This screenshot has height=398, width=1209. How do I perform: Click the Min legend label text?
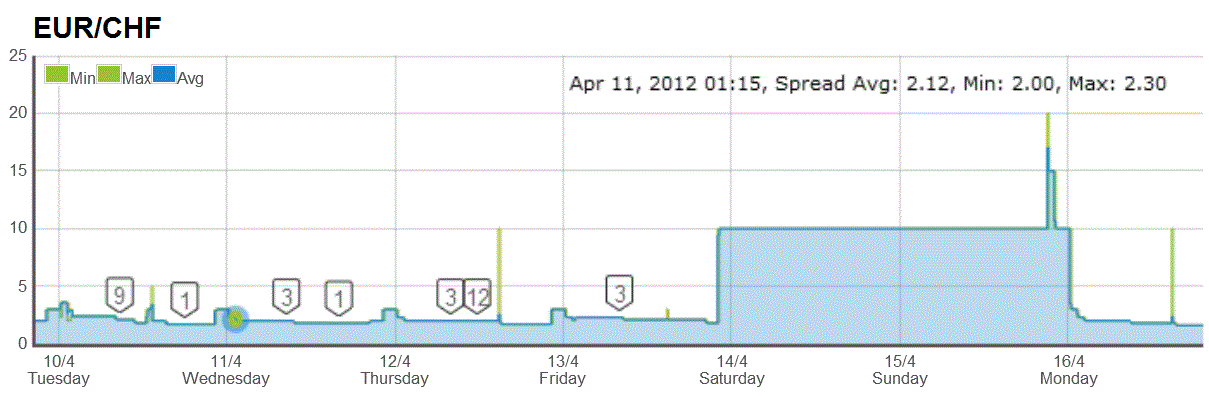82,78
